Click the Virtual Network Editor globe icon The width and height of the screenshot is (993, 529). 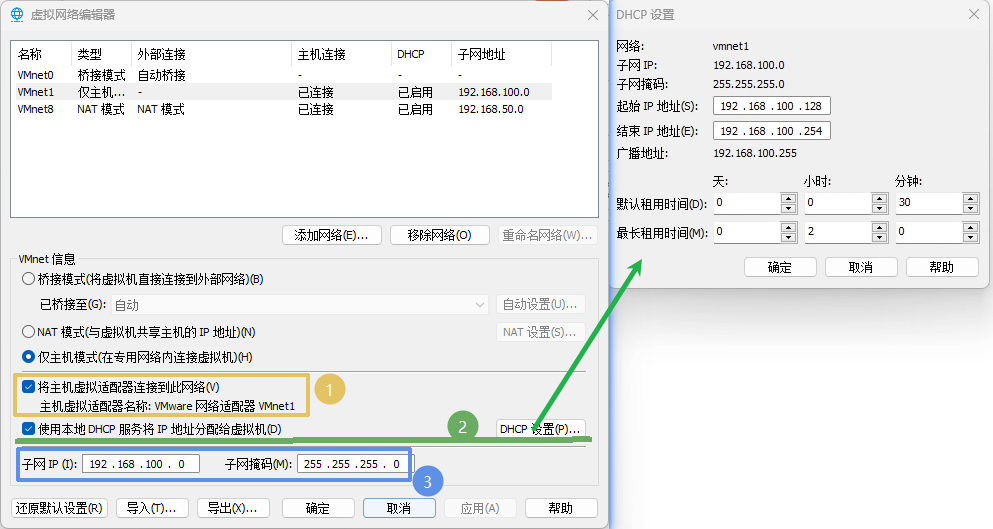tap(17, 14)
